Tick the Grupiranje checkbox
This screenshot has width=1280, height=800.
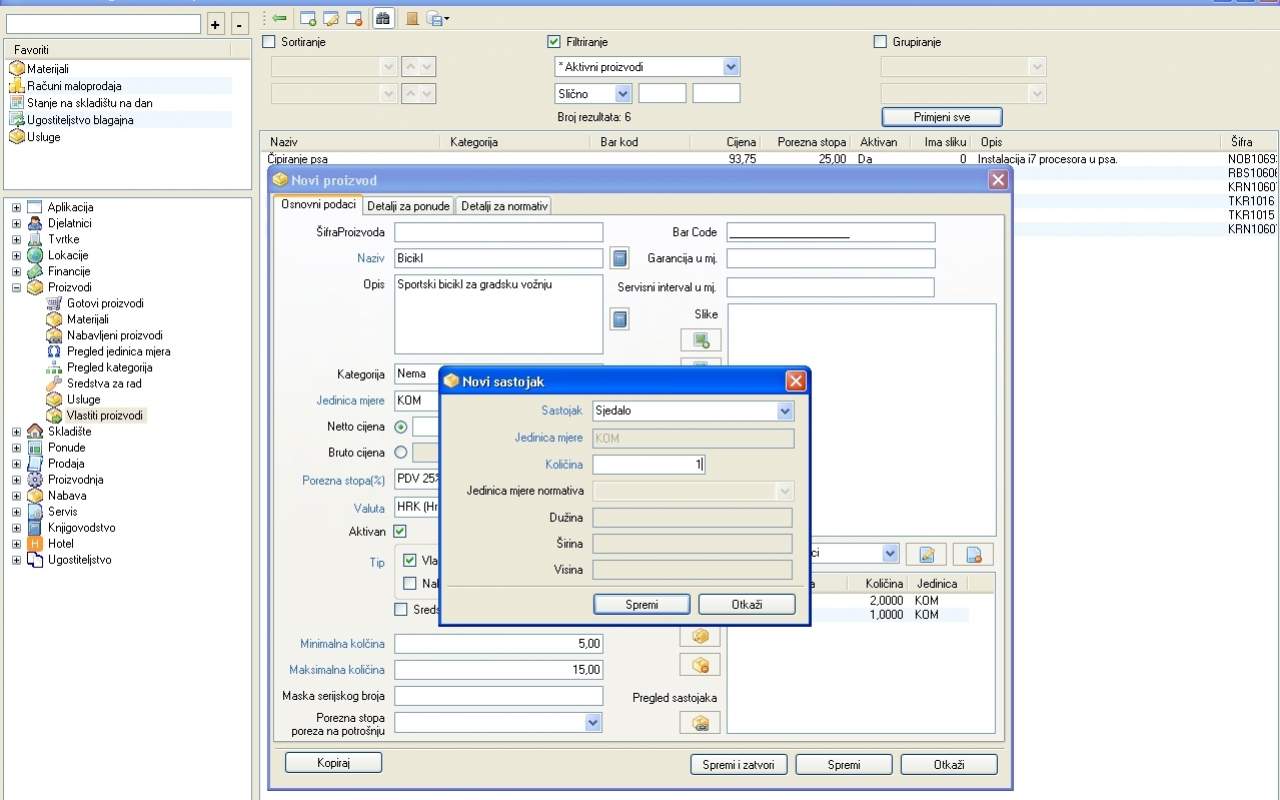[880, 42]
